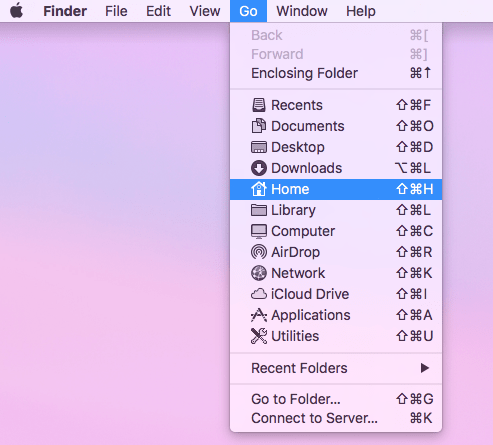Screen dimensions: 493x445
Task: Choose Connect to Server… command
Action: (x=336, y=418)
